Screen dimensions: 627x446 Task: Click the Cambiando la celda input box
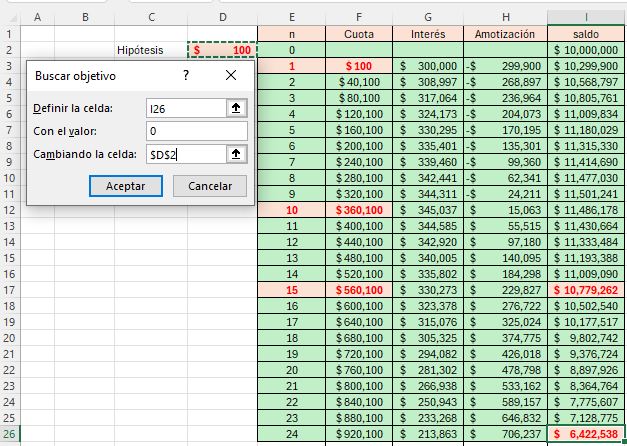pos(184,153)
